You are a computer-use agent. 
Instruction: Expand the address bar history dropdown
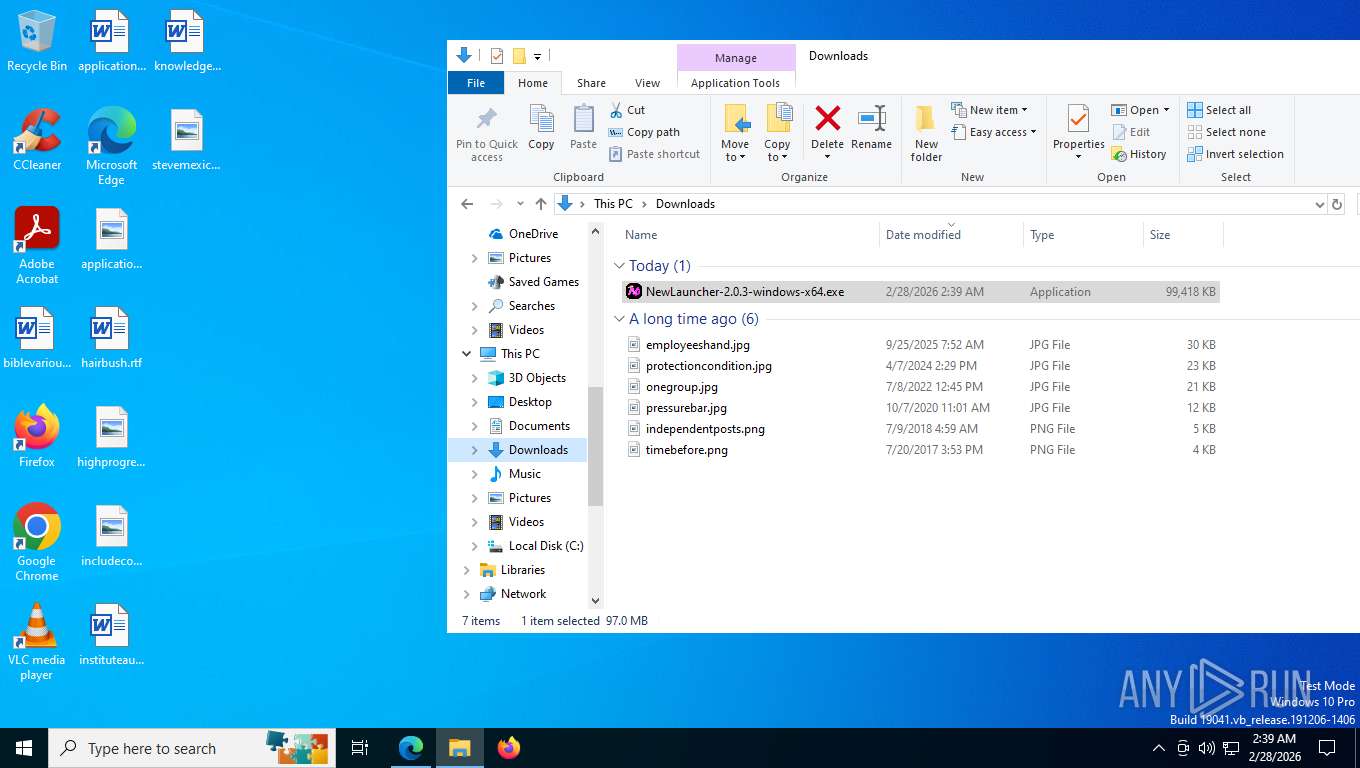(1319, 204)
